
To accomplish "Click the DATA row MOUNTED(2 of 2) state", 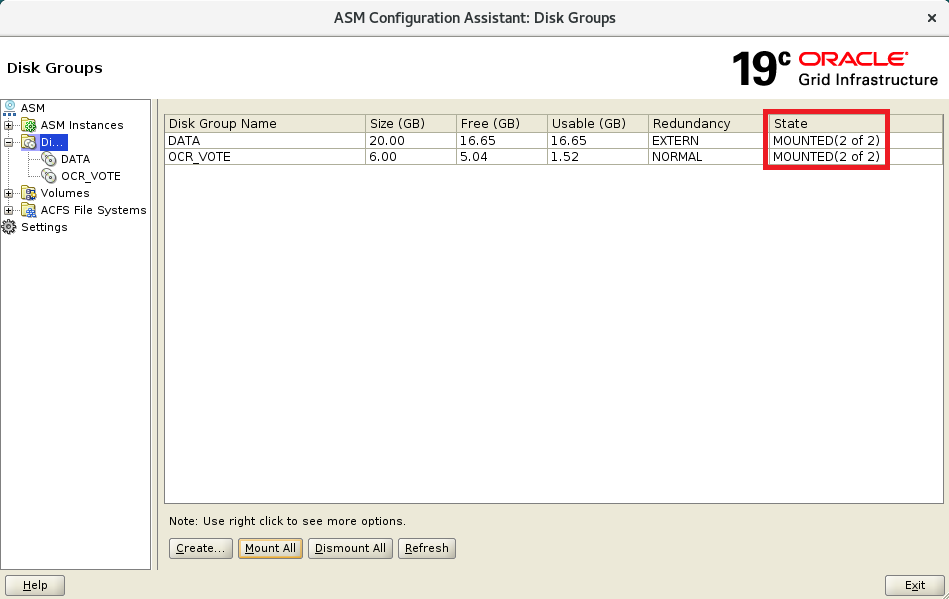I will [856, 140].
